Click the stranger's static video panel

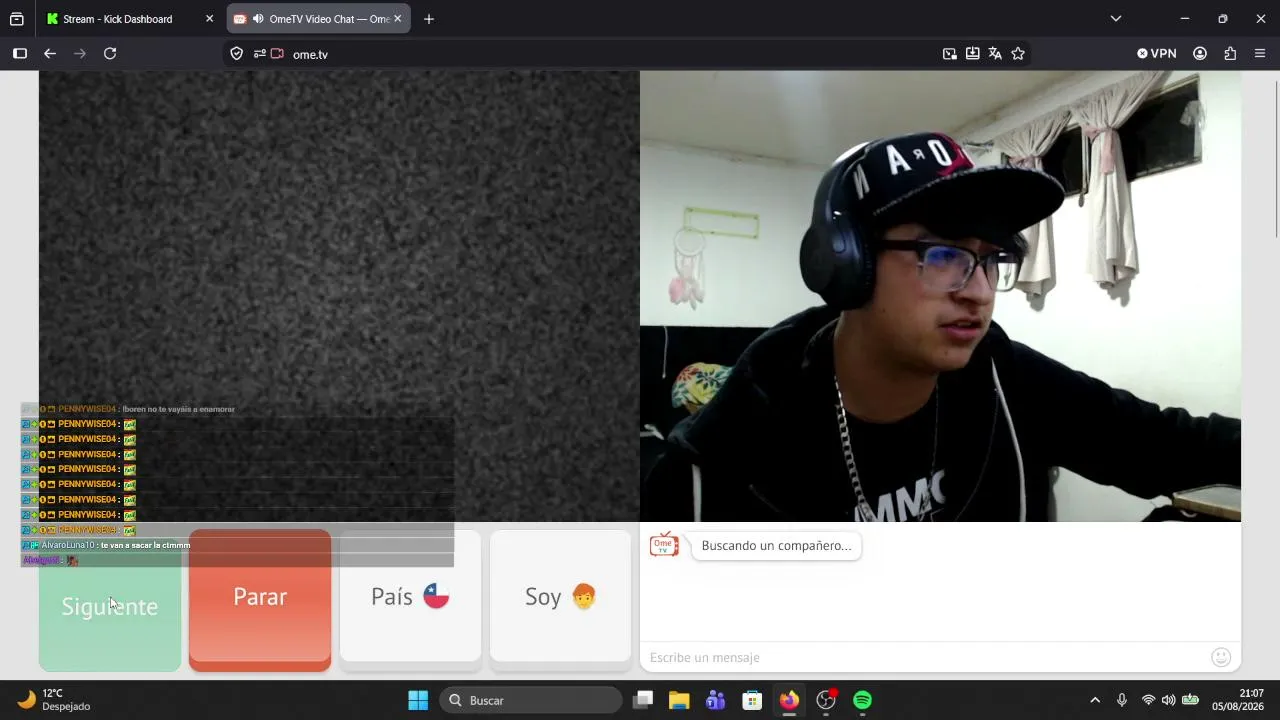(339, 296)
